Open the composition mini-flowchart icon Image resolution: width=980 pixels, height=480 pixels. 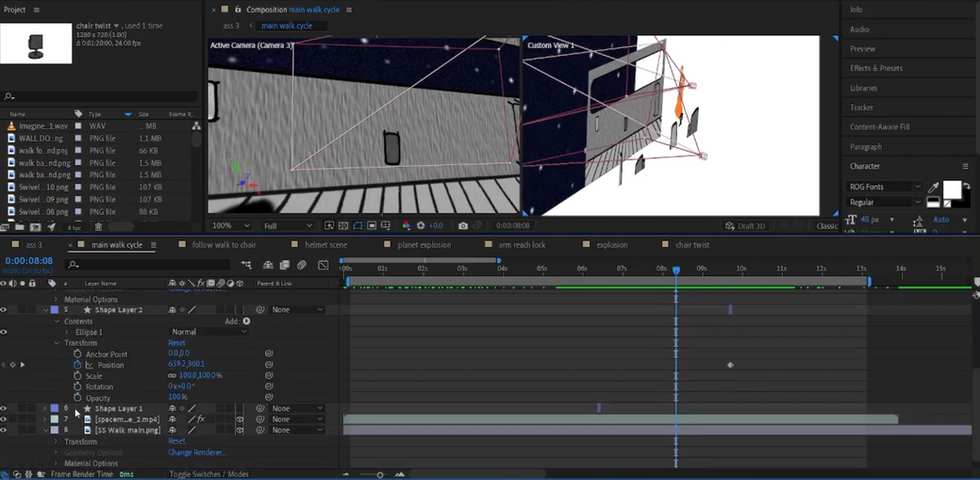246,265
